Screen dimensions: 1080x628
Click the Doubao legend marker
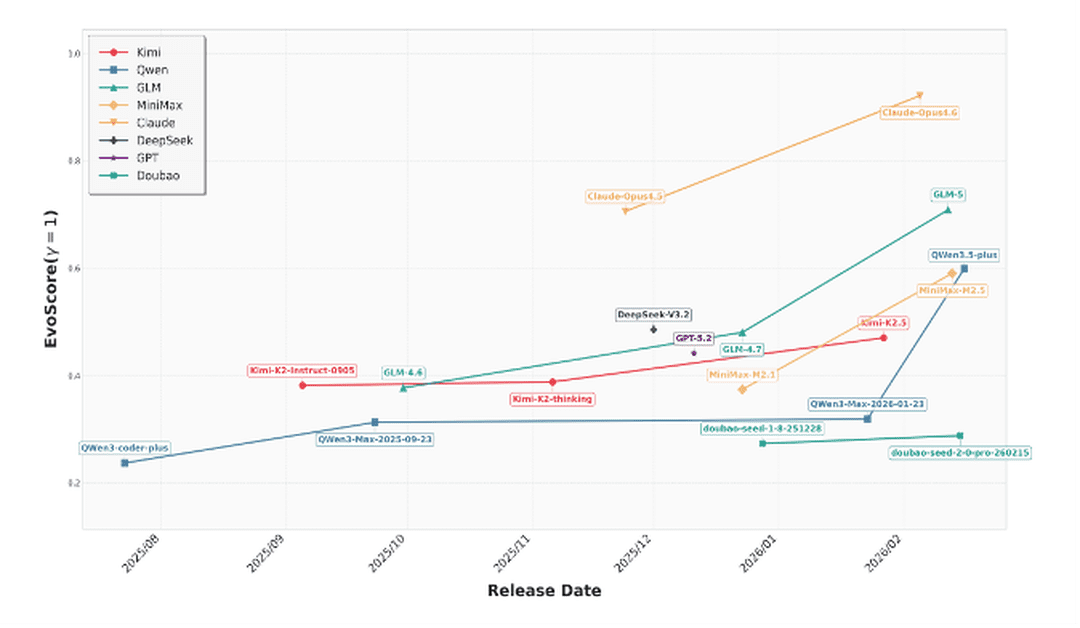click(113, 176)
